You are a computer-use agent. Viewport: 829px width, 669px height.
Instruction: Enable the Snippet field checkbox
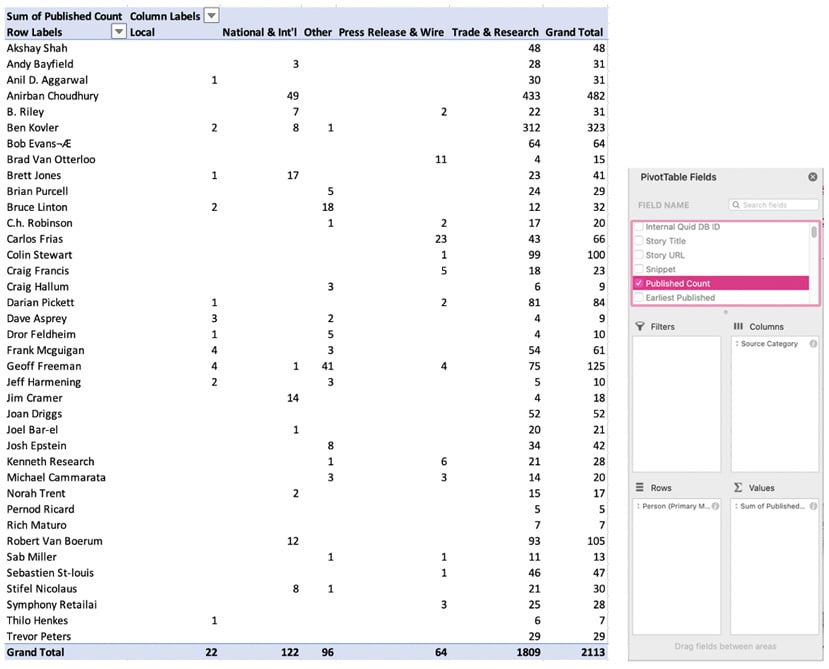pyautogui.click(x=639, y=269)
